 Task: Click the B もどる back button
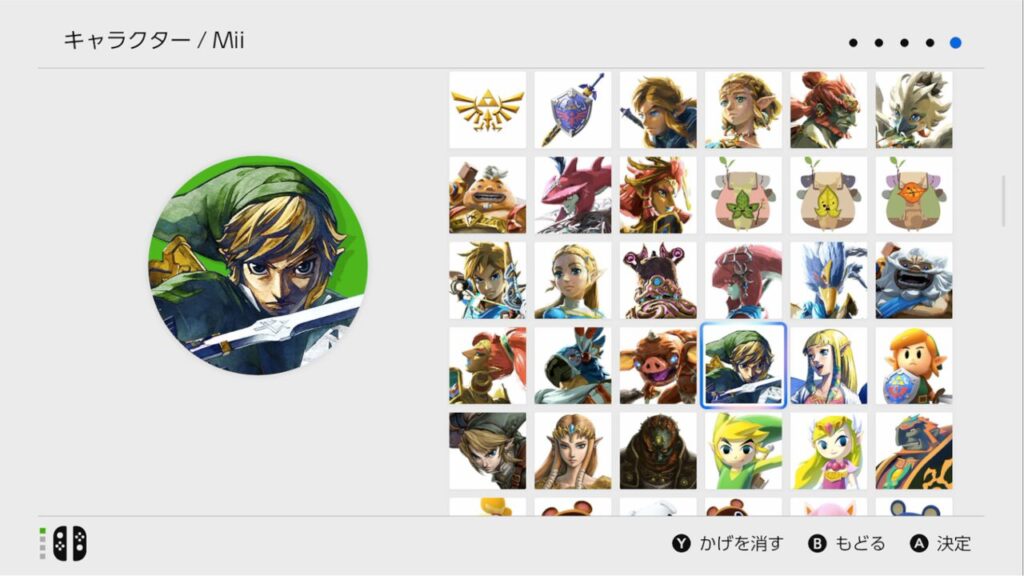(847, 543)
